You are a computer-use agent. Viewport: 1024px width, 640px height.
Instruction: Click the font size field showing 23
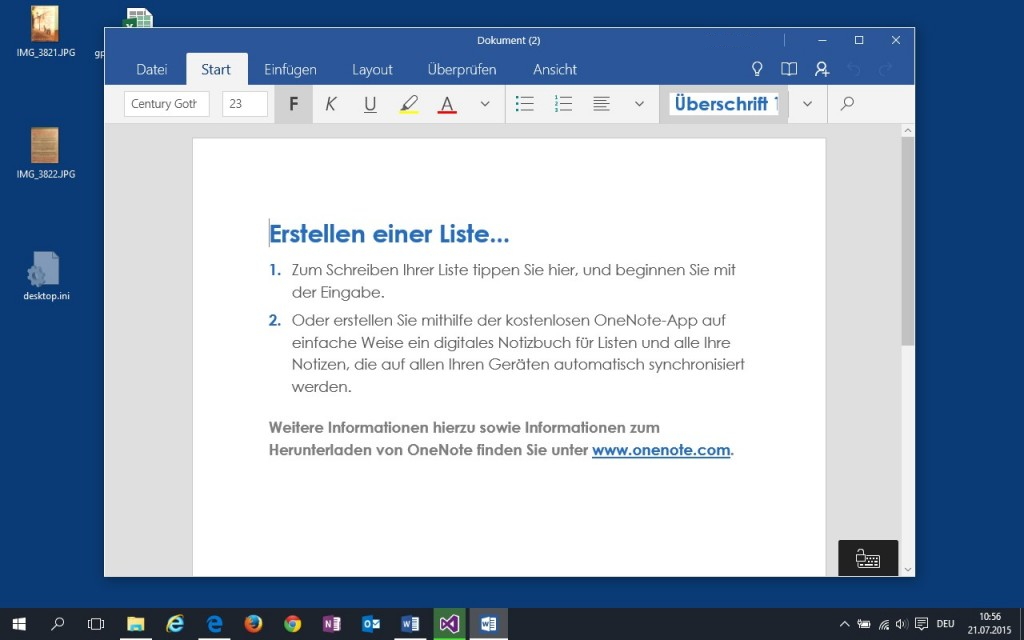coord(244,103)
